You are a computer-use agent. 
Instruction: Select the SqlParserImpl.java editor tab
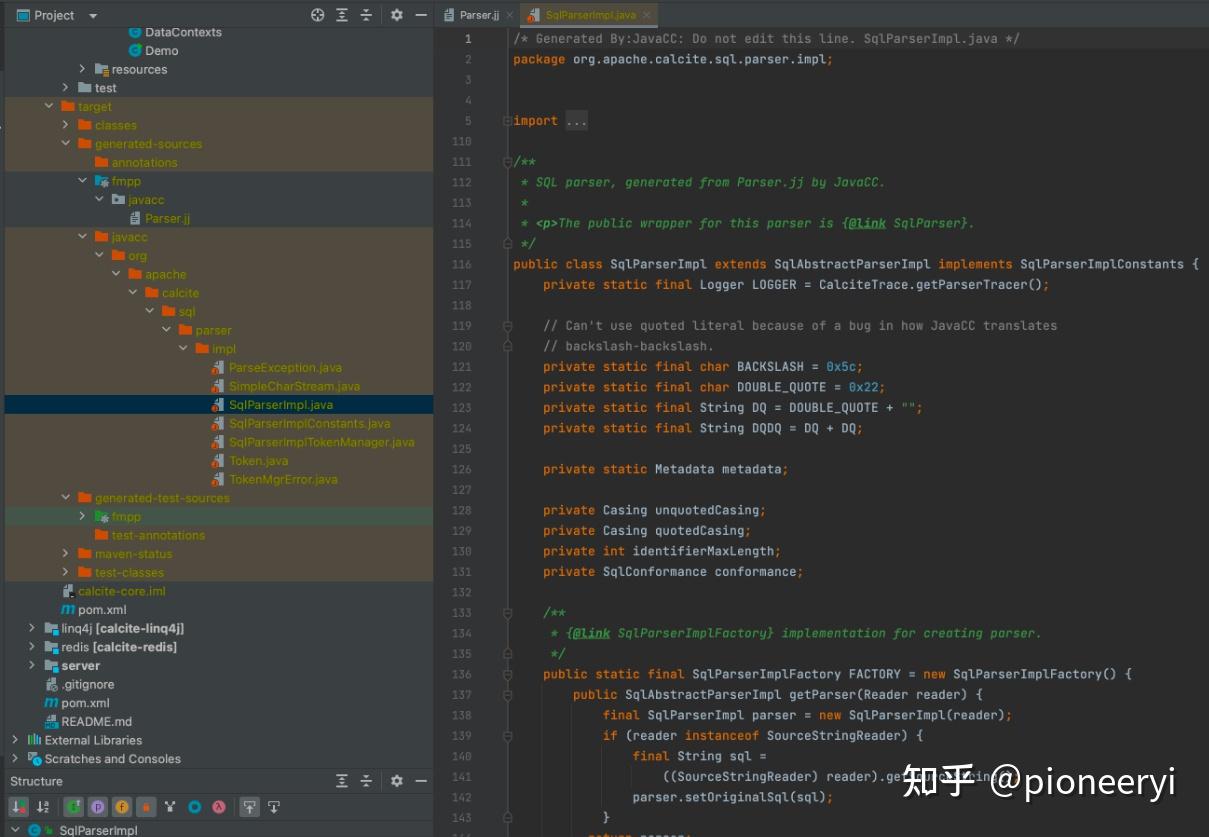589,15
